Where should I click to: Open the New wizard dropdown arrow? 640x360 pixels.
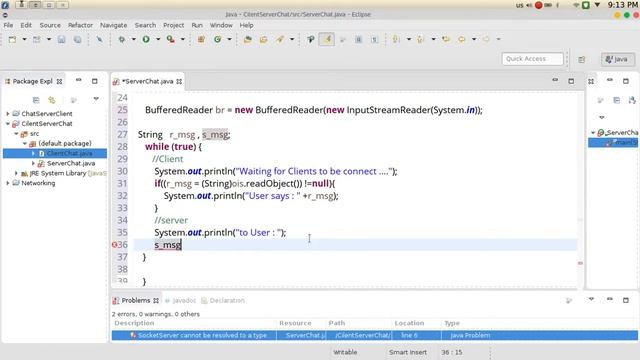[24, 40]
